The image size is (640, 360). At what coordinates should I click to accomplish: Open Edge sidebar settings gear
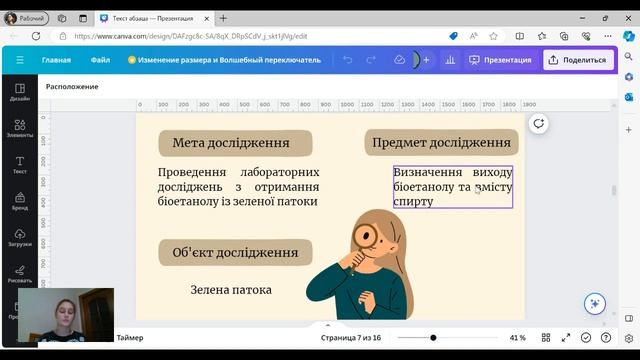coord(629,338)
